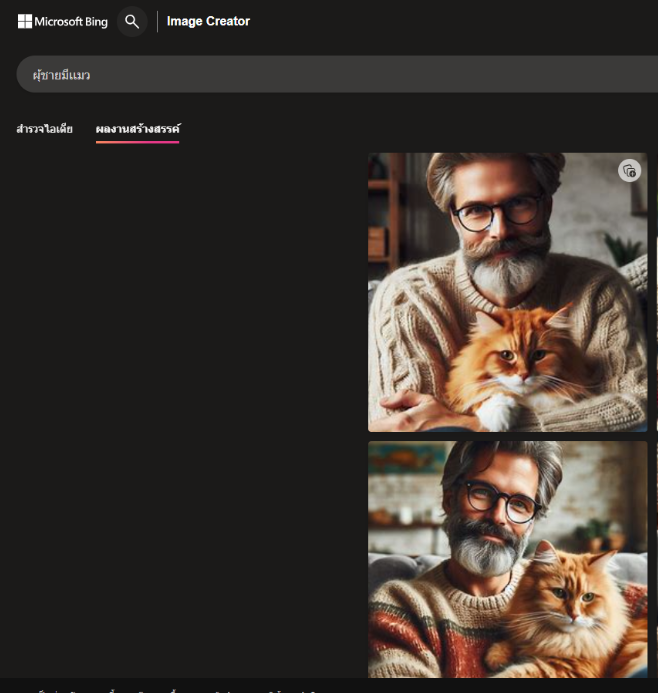Screen dimensions: 658x693
Task: Open search with the magnifying glass icon
Action: (132, 21)
